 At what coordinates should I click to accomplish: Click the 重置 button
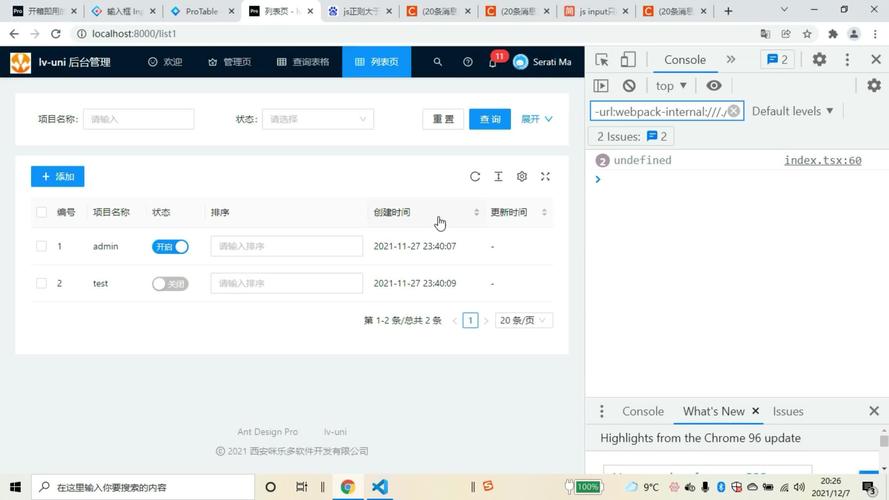443,119
